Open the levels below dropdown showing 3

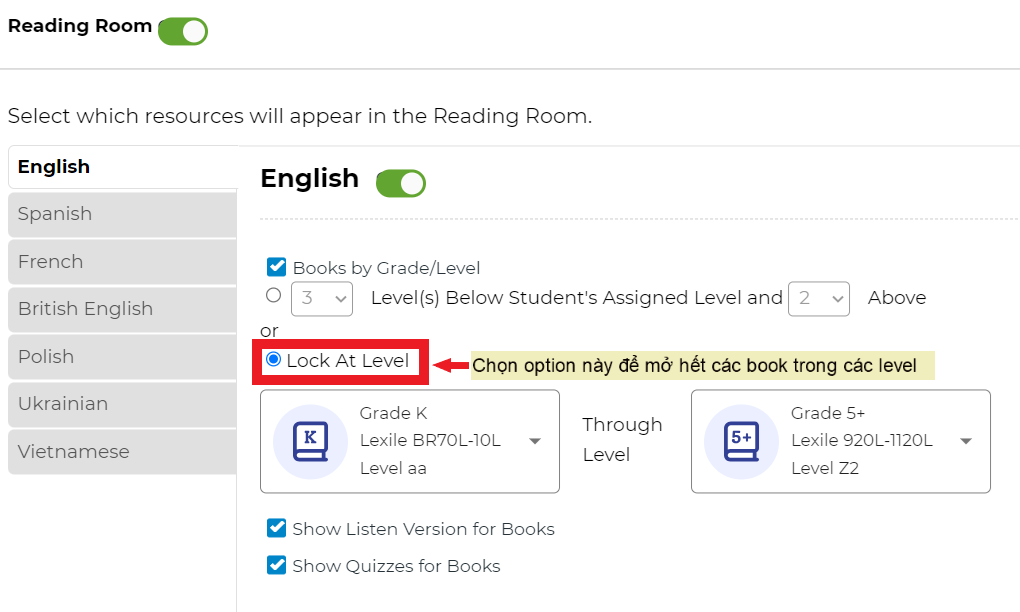pos(321,298)
